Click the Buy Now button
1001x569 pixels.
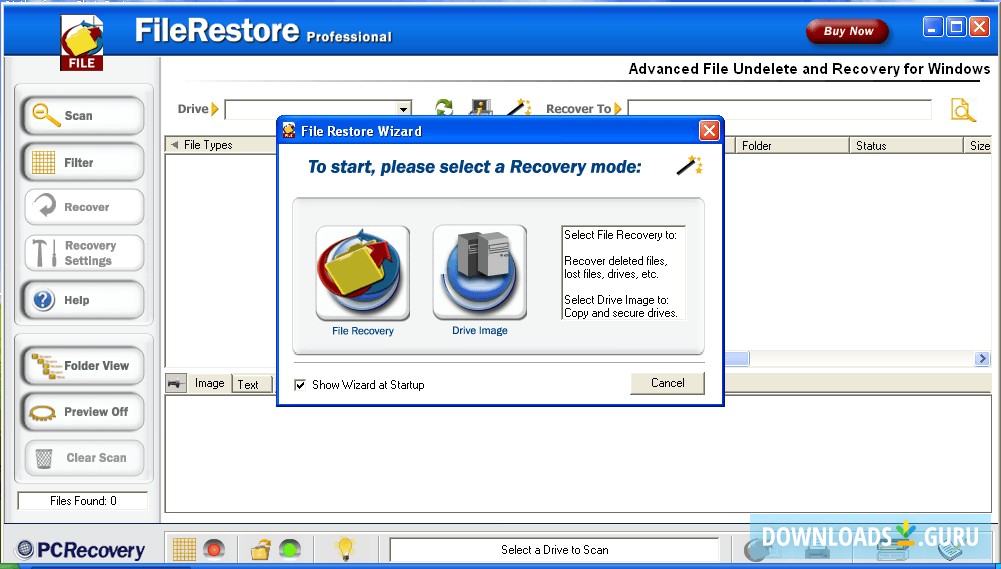coord(847,31)
